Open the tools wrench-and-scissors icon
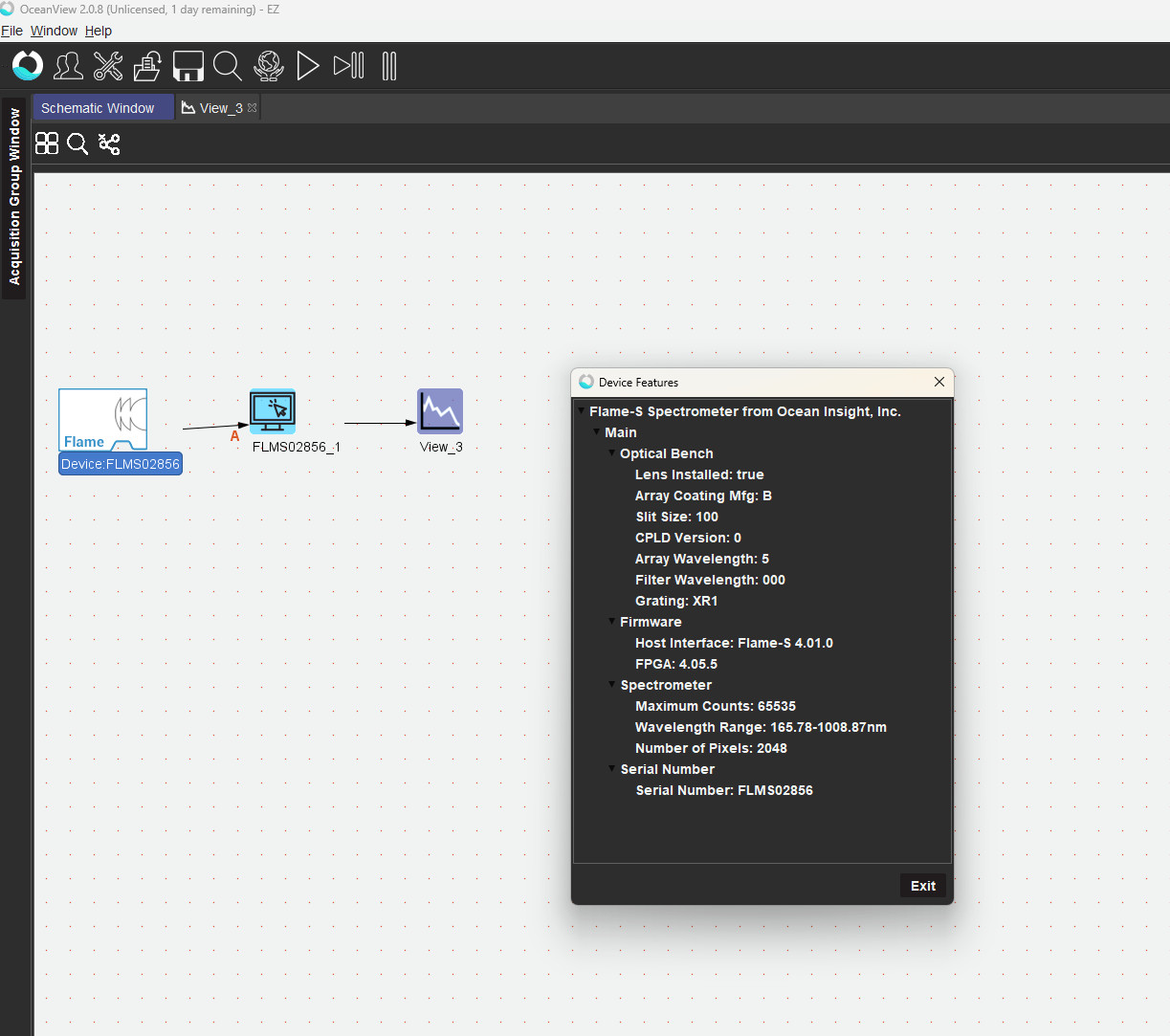The height and width of the screenshot is (1036, 1170). pos(108,66)
